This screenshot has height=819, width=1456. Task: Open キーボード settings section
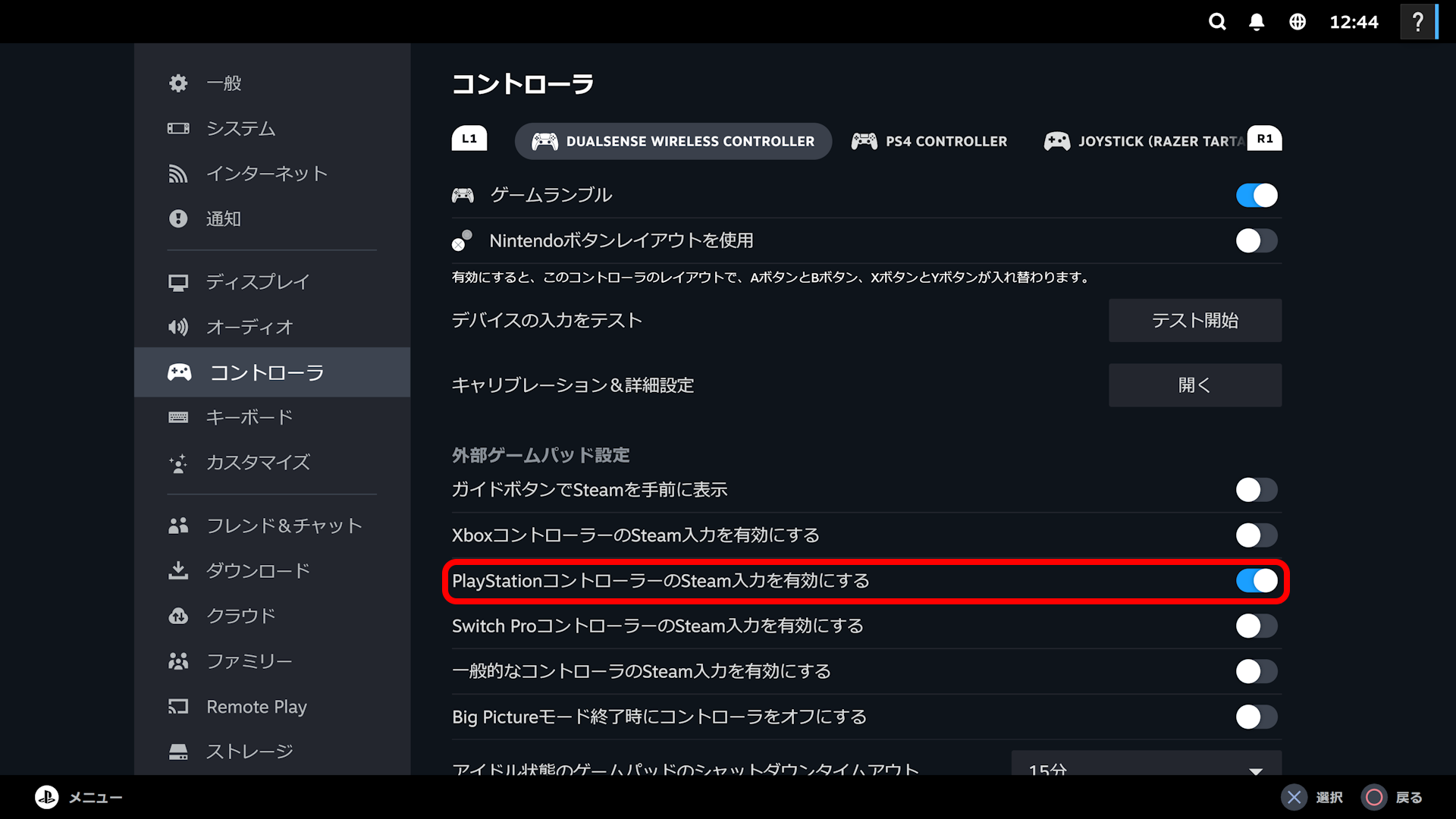pos(272,417)
